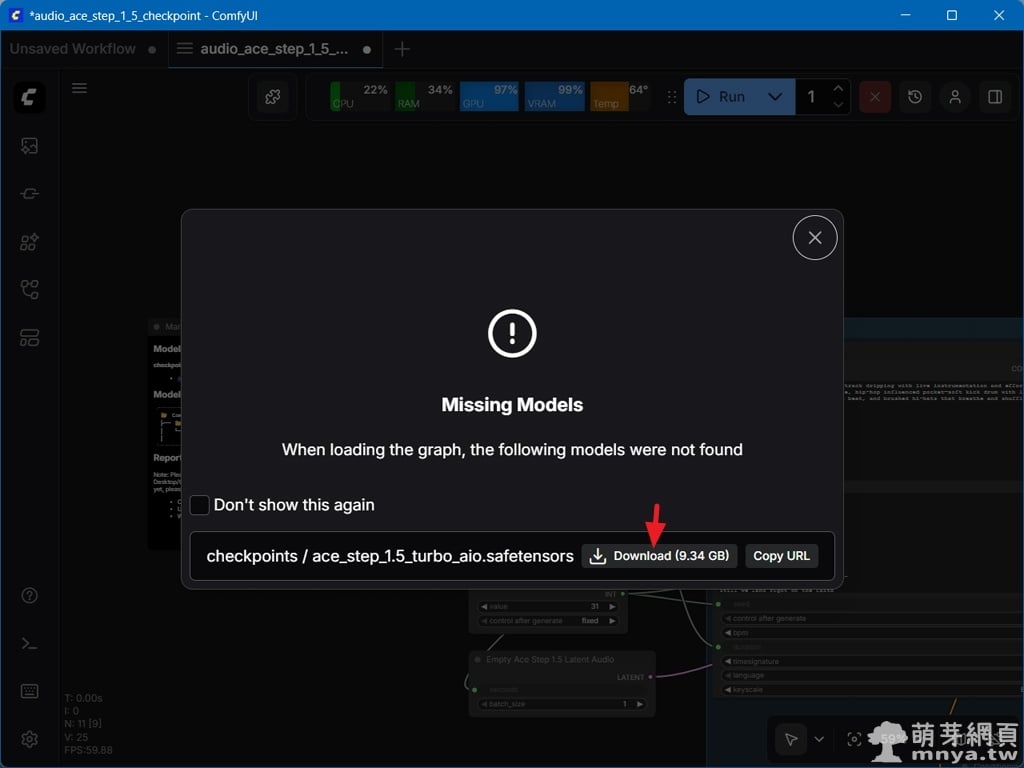Open the select tool mode chevron

[x=819, y=739]
